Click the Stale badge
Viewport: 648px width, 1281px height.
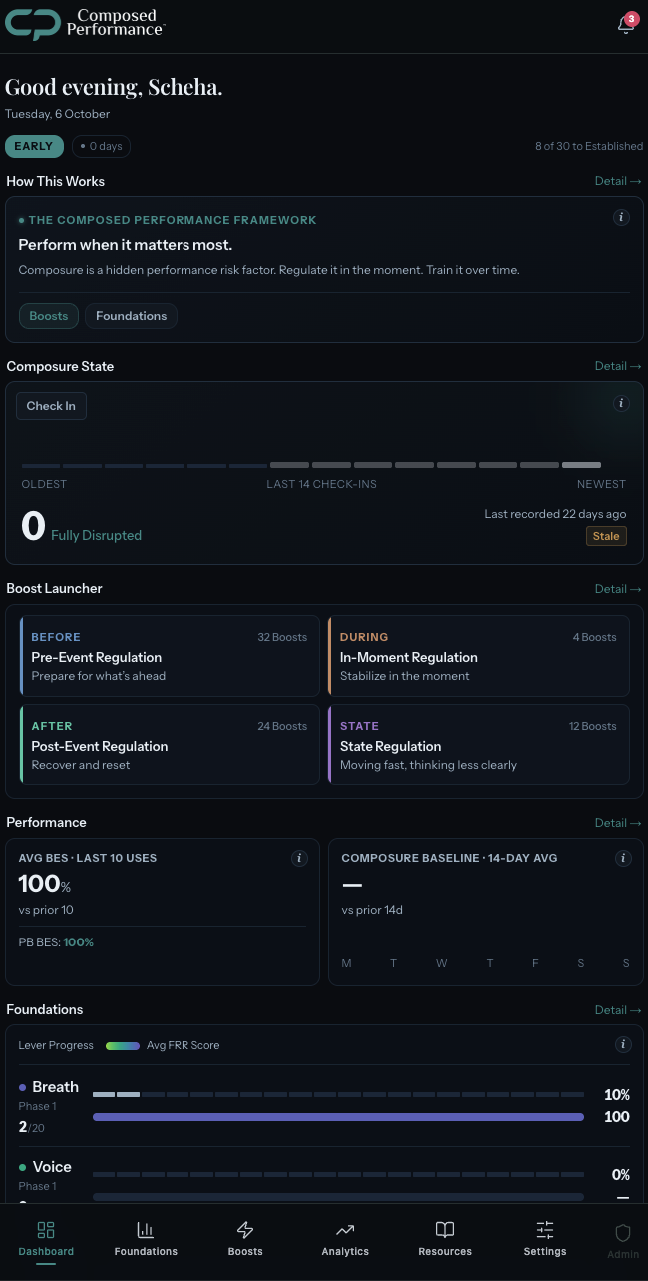606,536
